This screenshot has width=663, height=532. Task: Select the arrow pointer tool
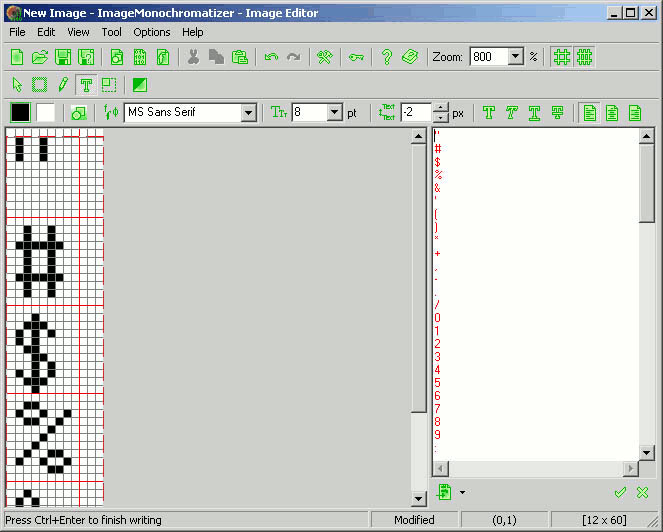click(17, 85)
